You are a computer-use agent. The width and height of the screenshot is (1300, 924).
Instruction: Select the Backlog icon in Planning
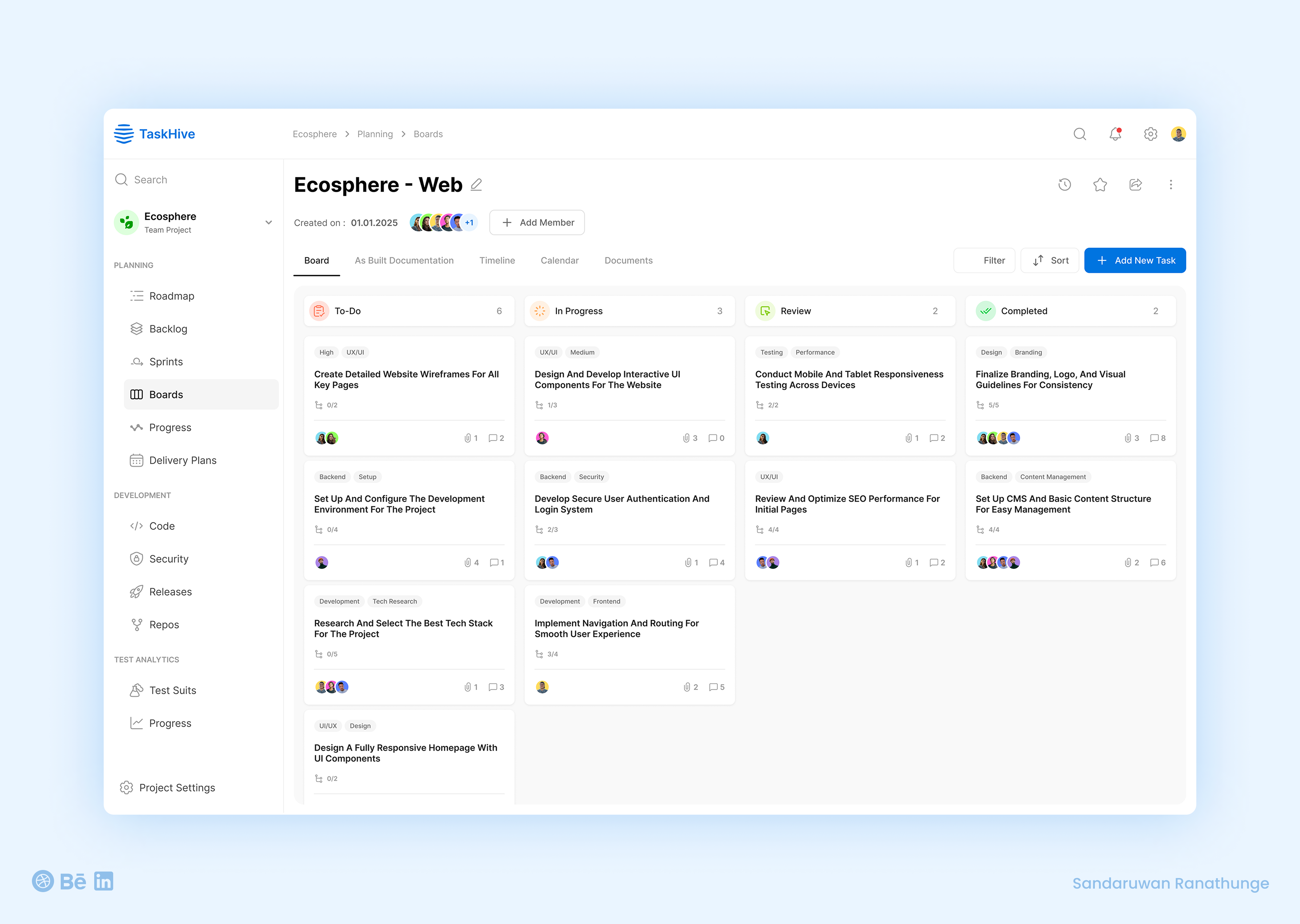(136, 329)
